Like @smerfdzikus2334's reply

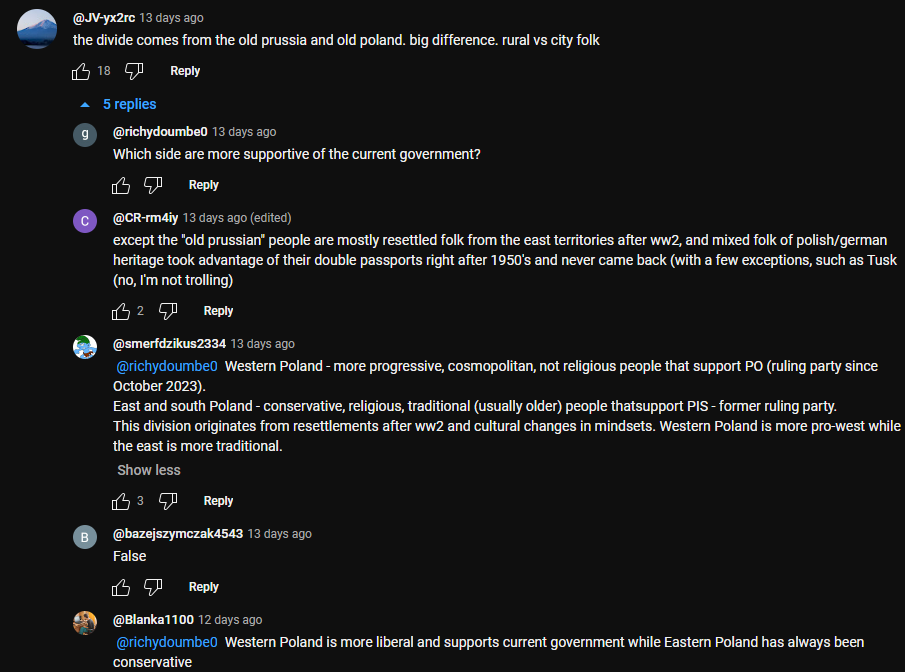pos(121,501)
